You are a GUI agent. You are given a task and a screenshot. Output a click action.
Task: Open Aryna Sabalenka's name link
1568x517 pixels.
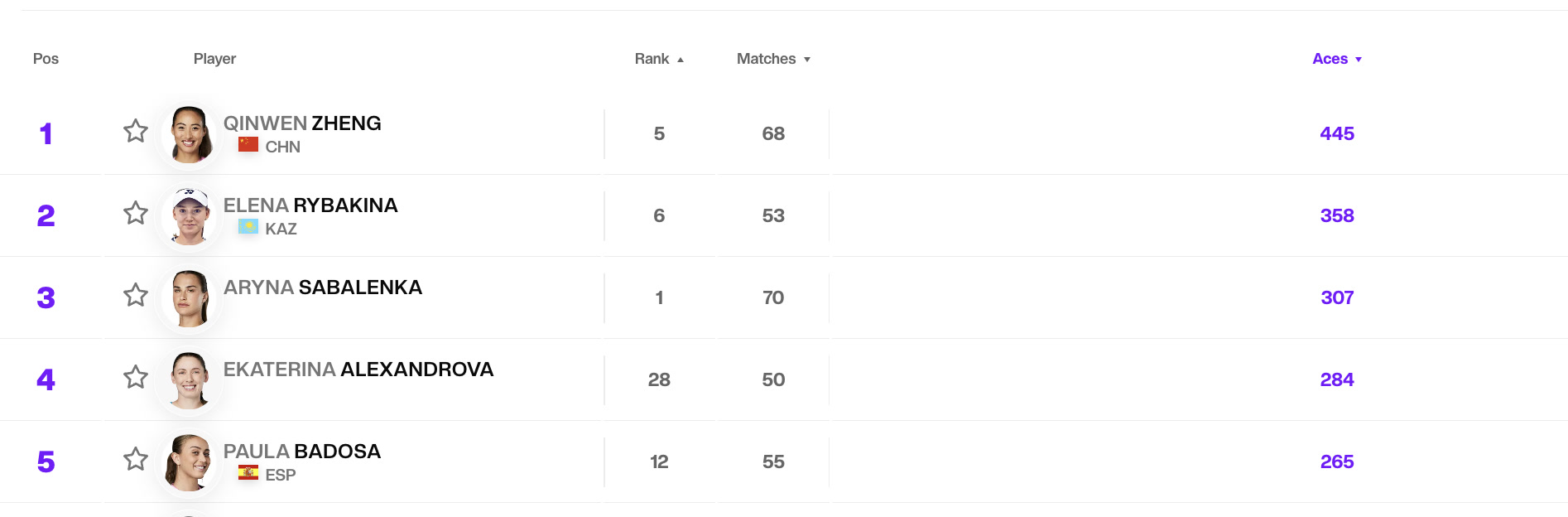[323, 287]
